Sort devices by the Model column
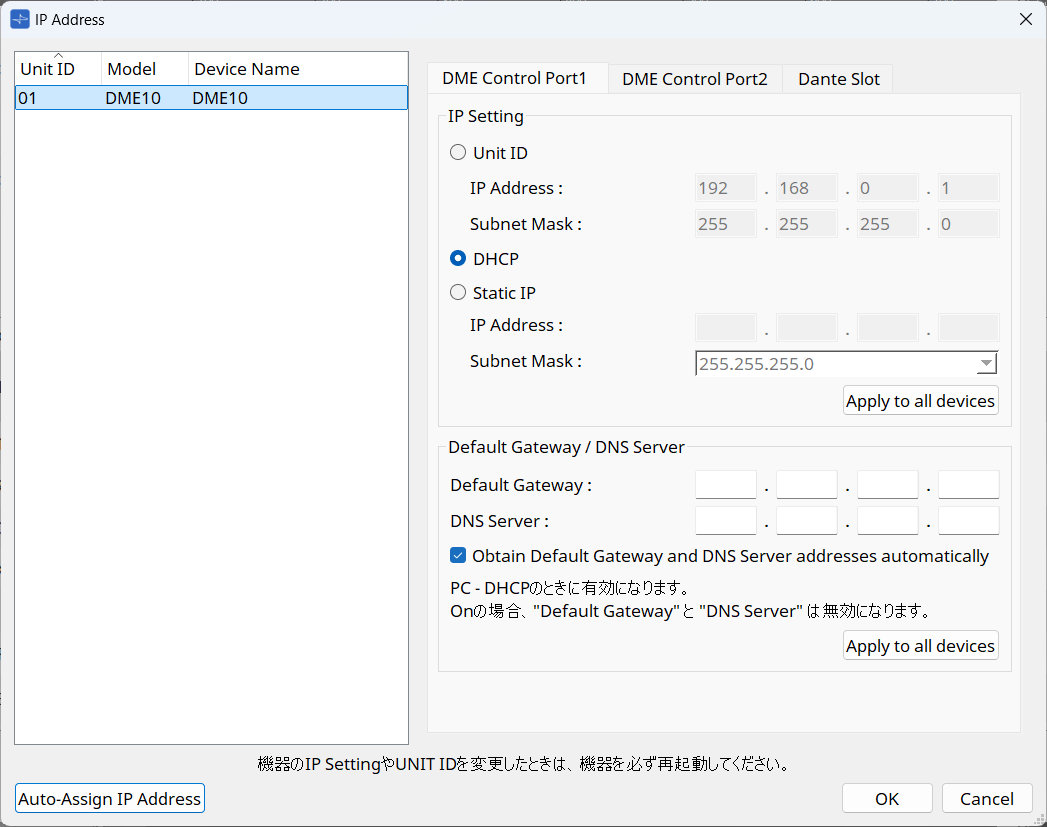The image size is (1047, 827). click(130, 69)
